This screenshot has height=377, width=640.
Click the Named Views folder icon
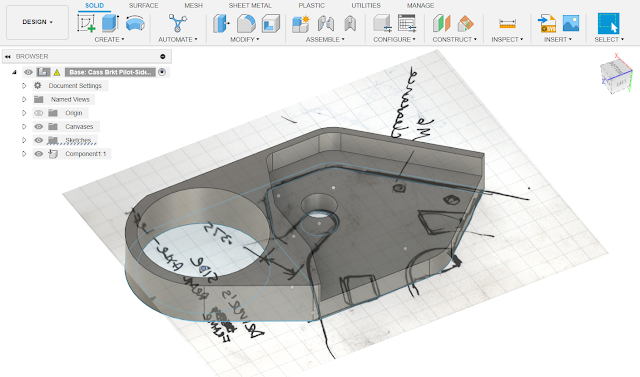pyautogui.click(x=39, y=99)
